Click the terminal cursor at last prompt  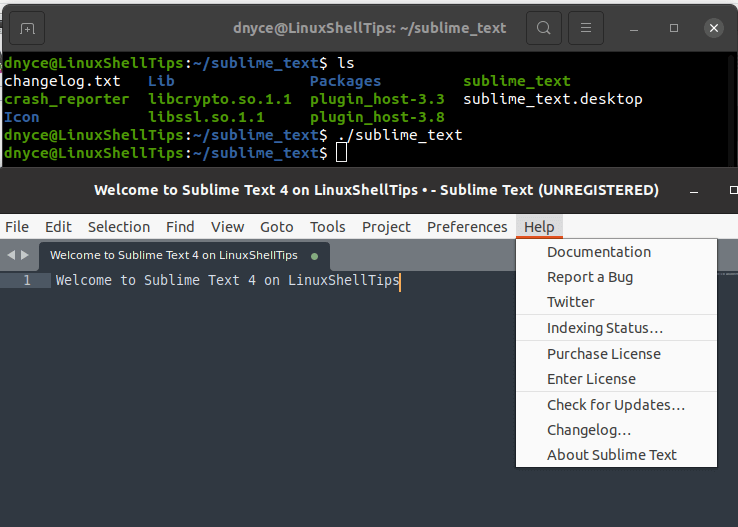tap(341, 153)
